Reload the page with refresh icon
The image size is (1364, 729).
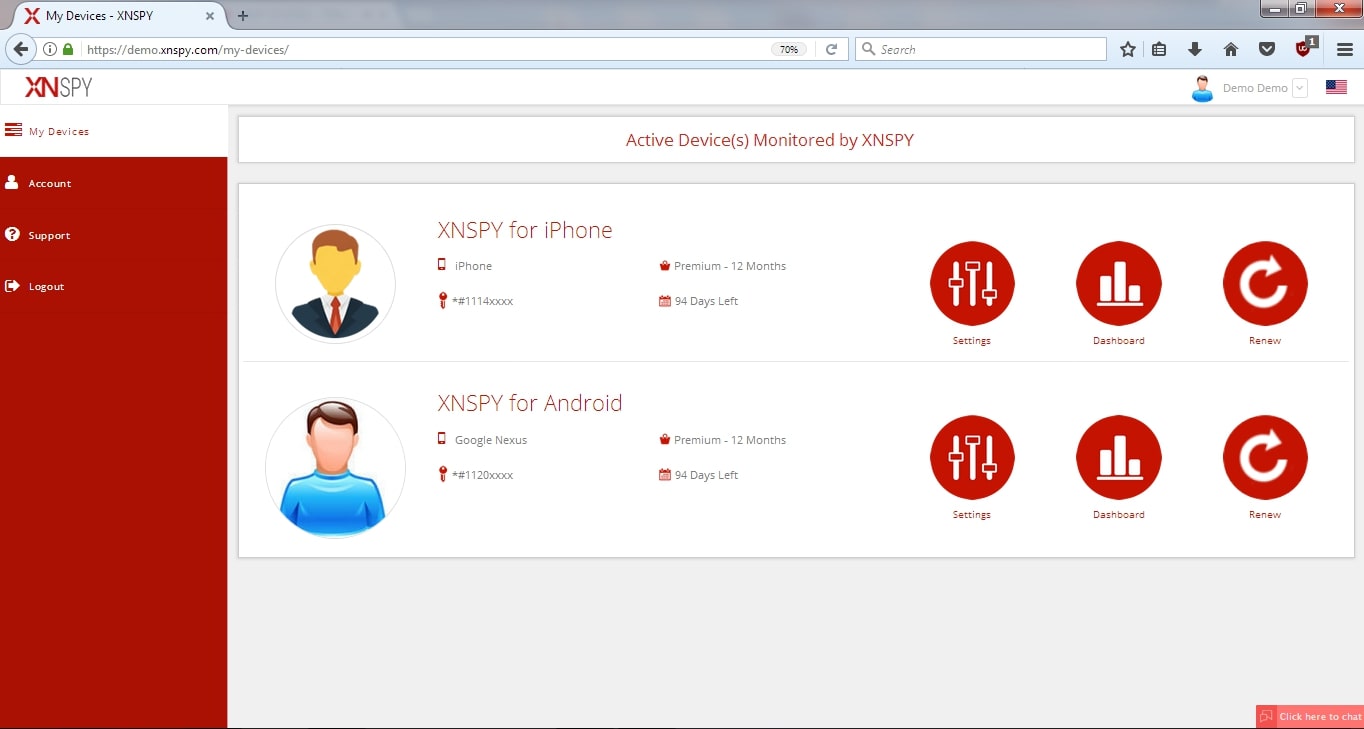click(x=831, y=49)
